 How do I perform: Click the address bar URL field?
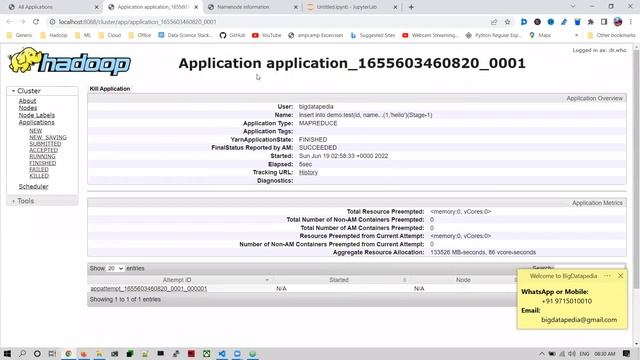[x=269, y=22]
